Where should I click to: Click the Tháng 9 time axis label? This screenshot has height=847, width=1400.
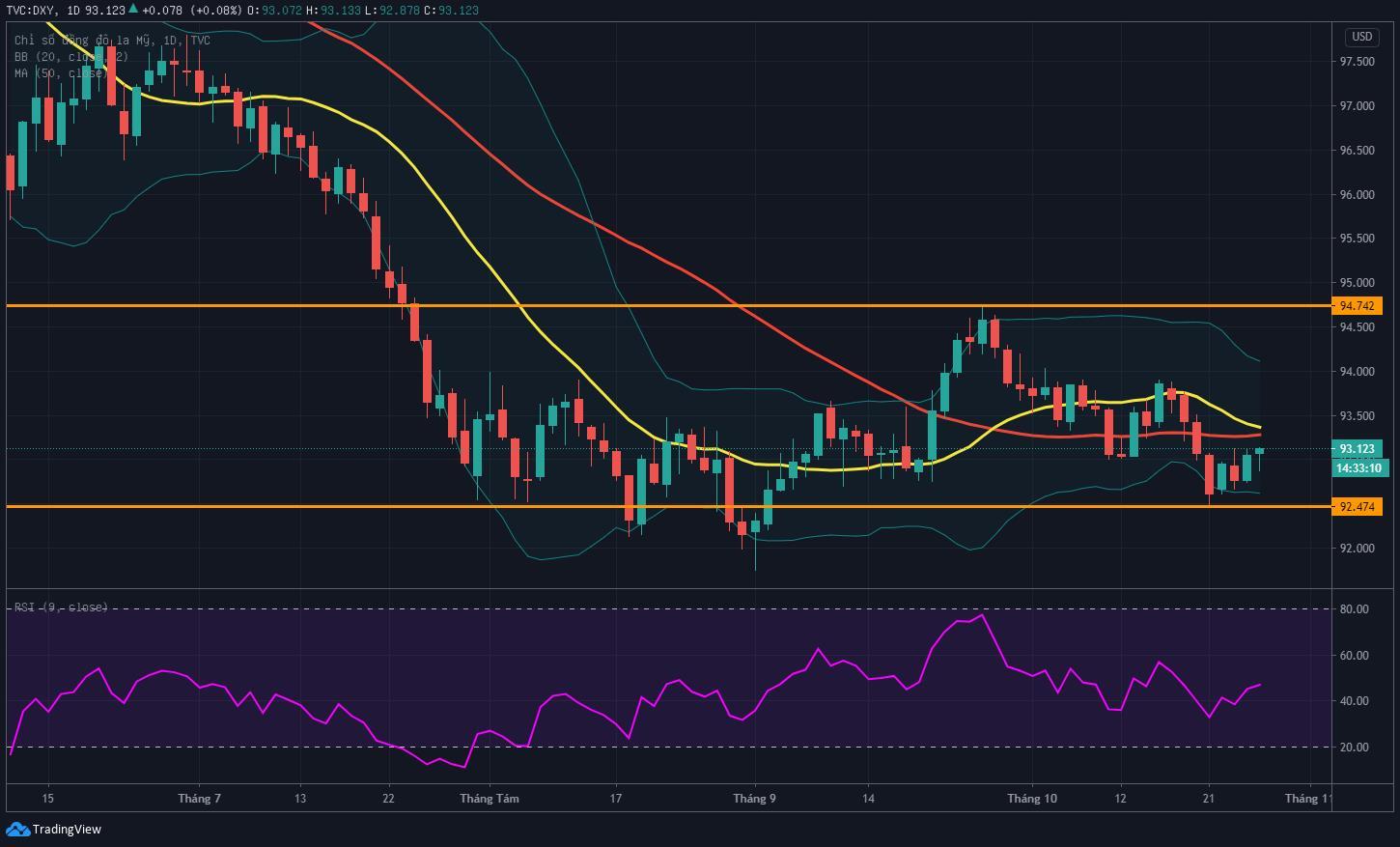pyautogui.click(x=754, y=799)
